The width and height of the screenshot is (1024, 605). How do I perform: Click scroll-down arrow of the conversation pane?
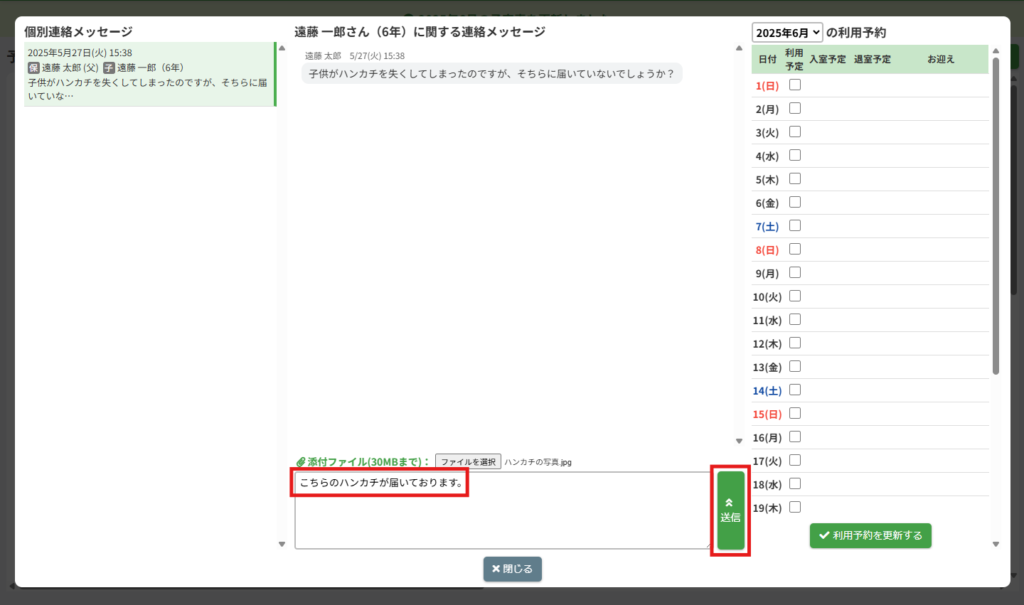pos(739,440)
